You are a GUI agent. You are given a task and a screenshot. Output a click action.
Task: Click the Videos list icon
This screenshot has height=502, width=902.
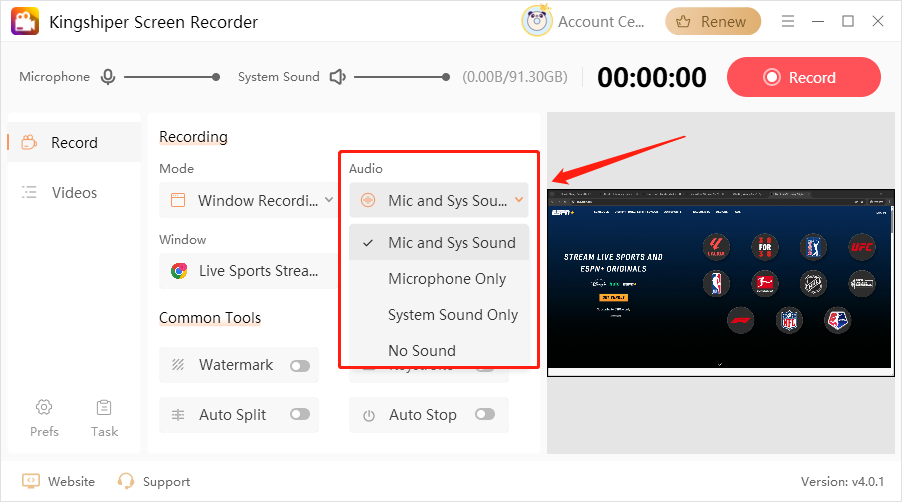tap(29, 192)
